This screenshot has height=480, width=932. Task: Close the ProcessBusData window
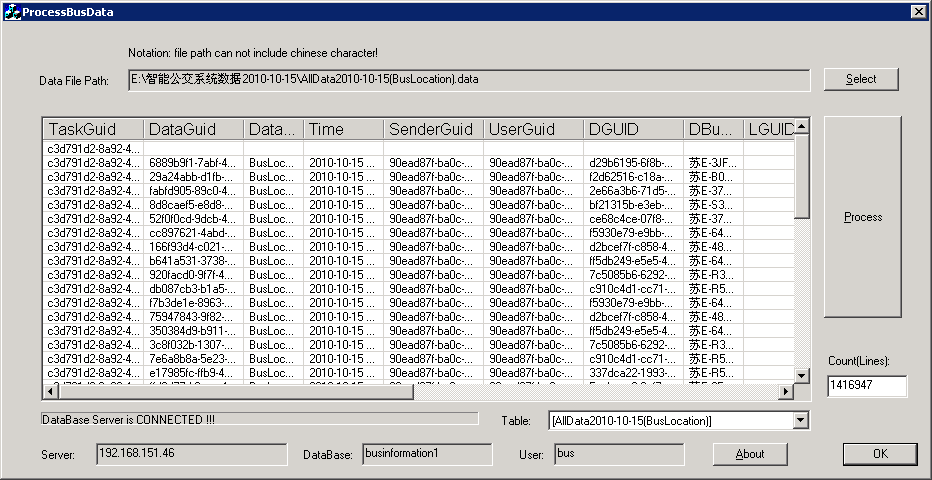pyautogui.click(x=917, y=12)
